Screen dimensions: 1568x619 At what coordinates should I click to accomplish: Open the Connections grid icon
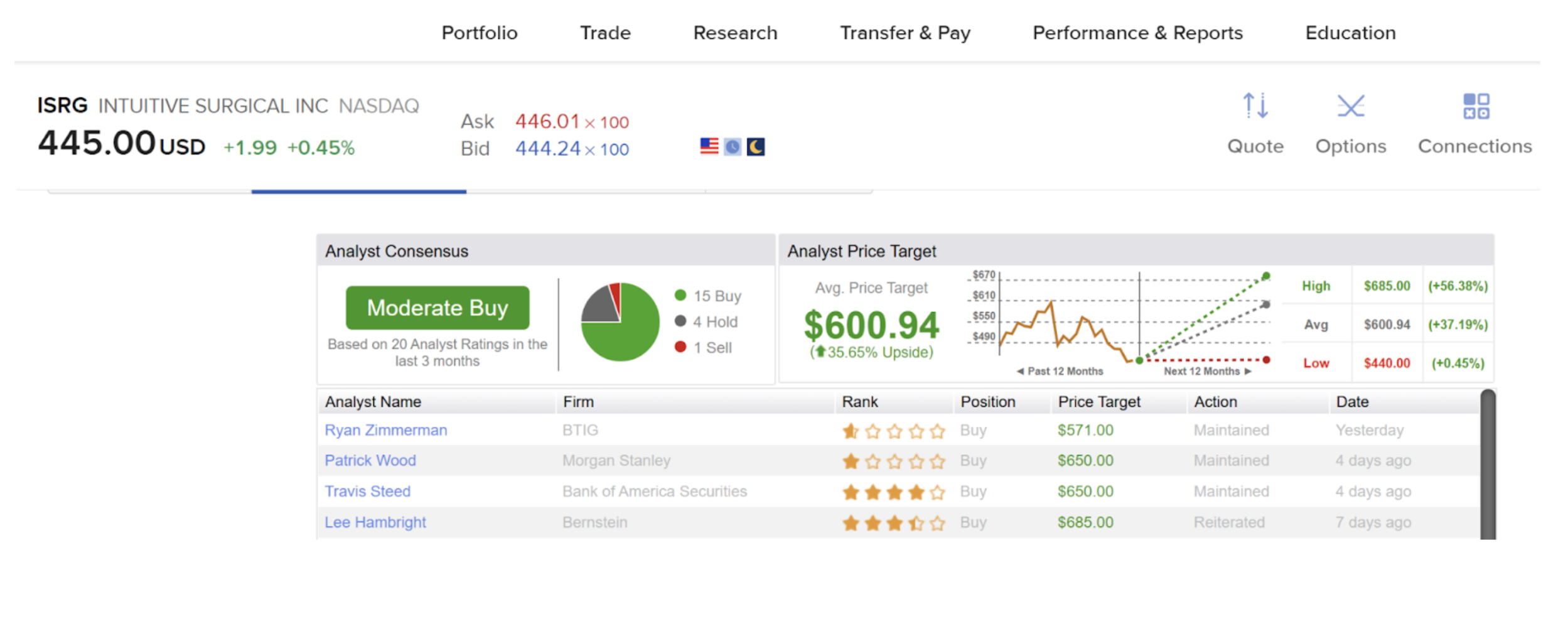click(x=1475, y=105)
